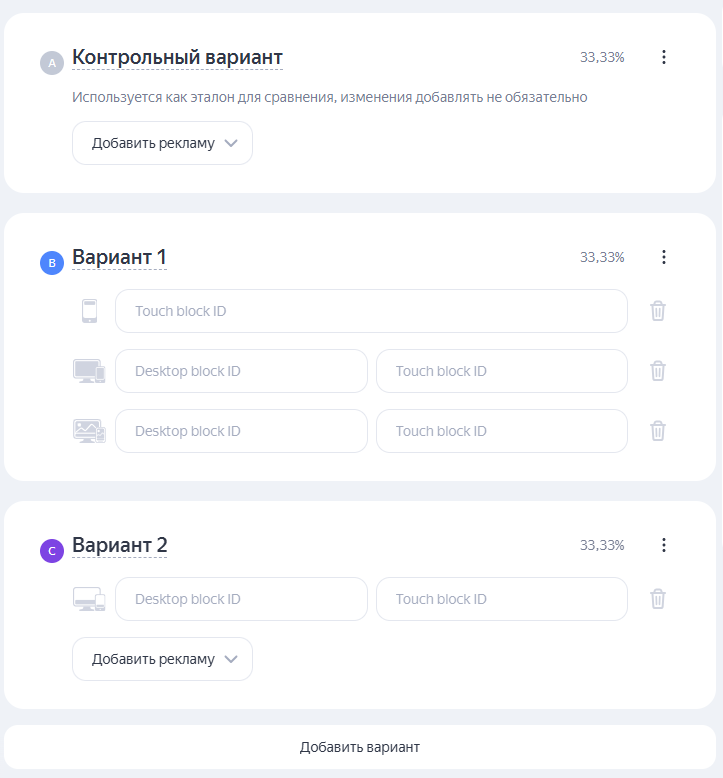Delete the ad row in Вариант 2
Viewport: 723px width, 778px height.
657,599
